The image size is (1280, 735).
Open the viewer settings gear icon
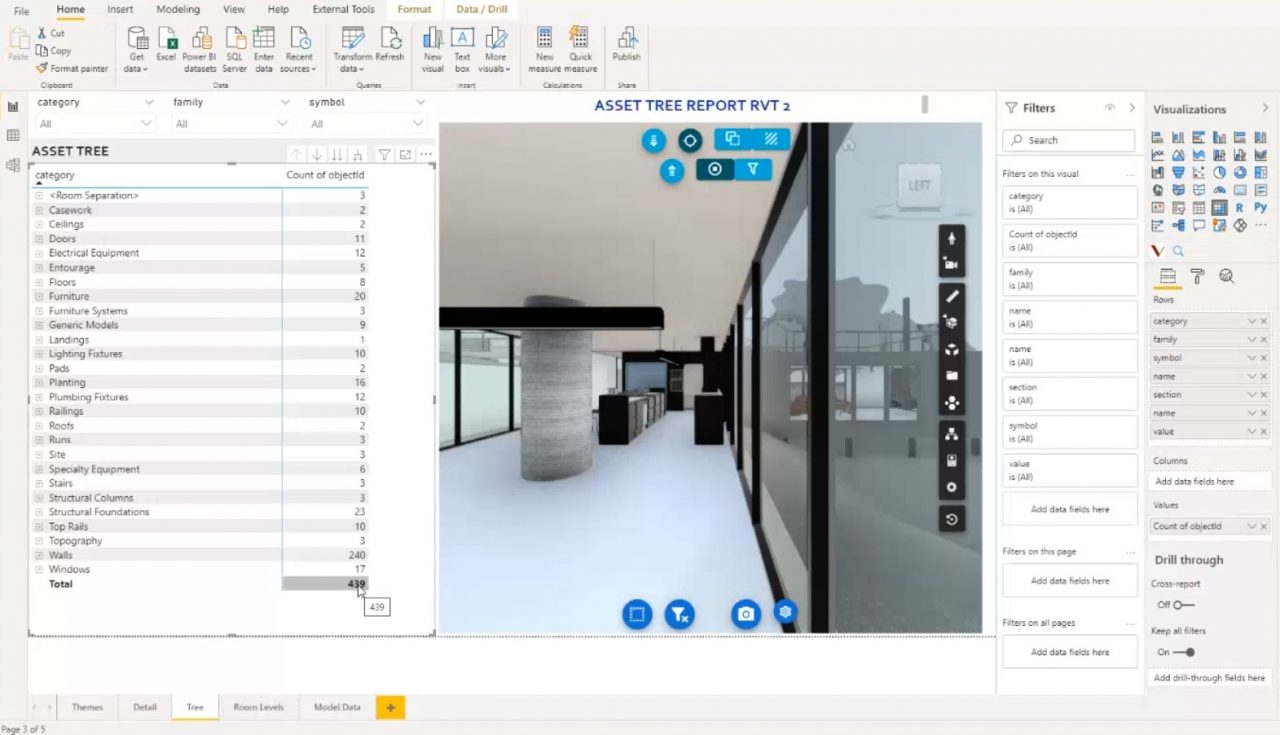pos(951,487)
